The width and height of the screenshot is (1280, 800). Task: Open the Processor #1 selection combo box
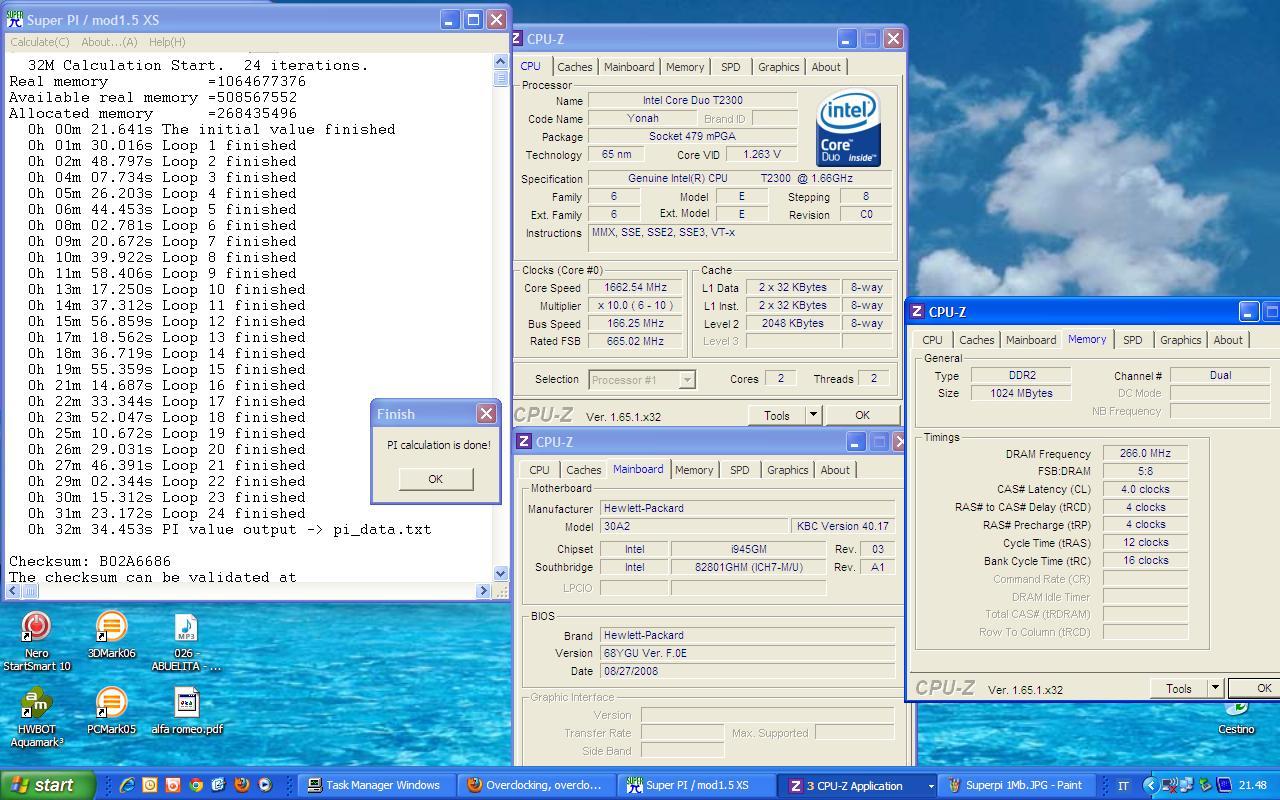pyautogui.click(x=642, y=379)
